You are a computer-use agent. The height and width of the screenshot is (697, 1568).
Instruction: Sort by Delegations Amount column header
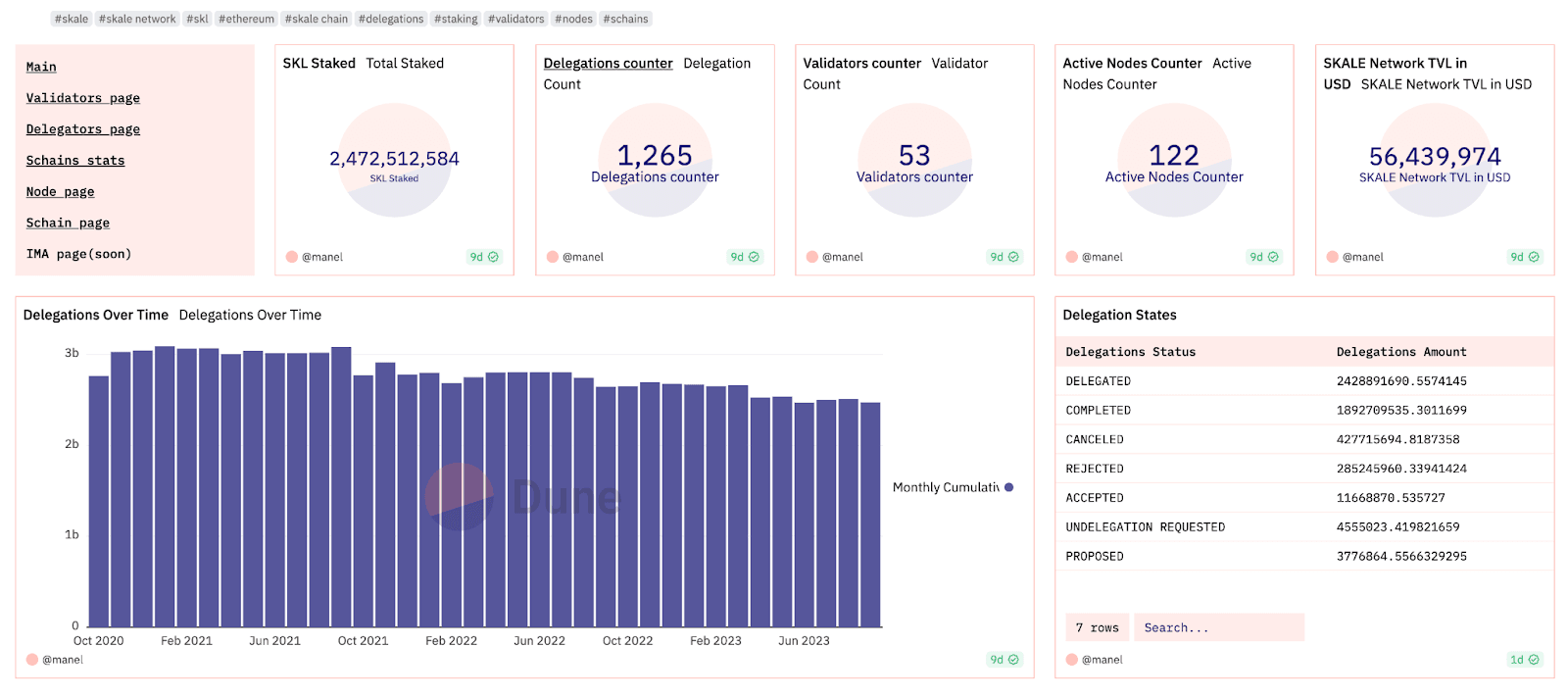[1400, 352]
